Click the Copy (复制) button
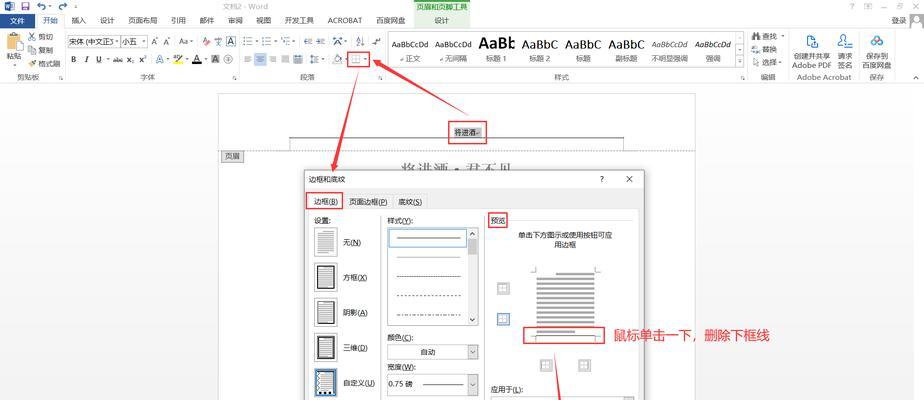924x400 pixels. [41, 50]
